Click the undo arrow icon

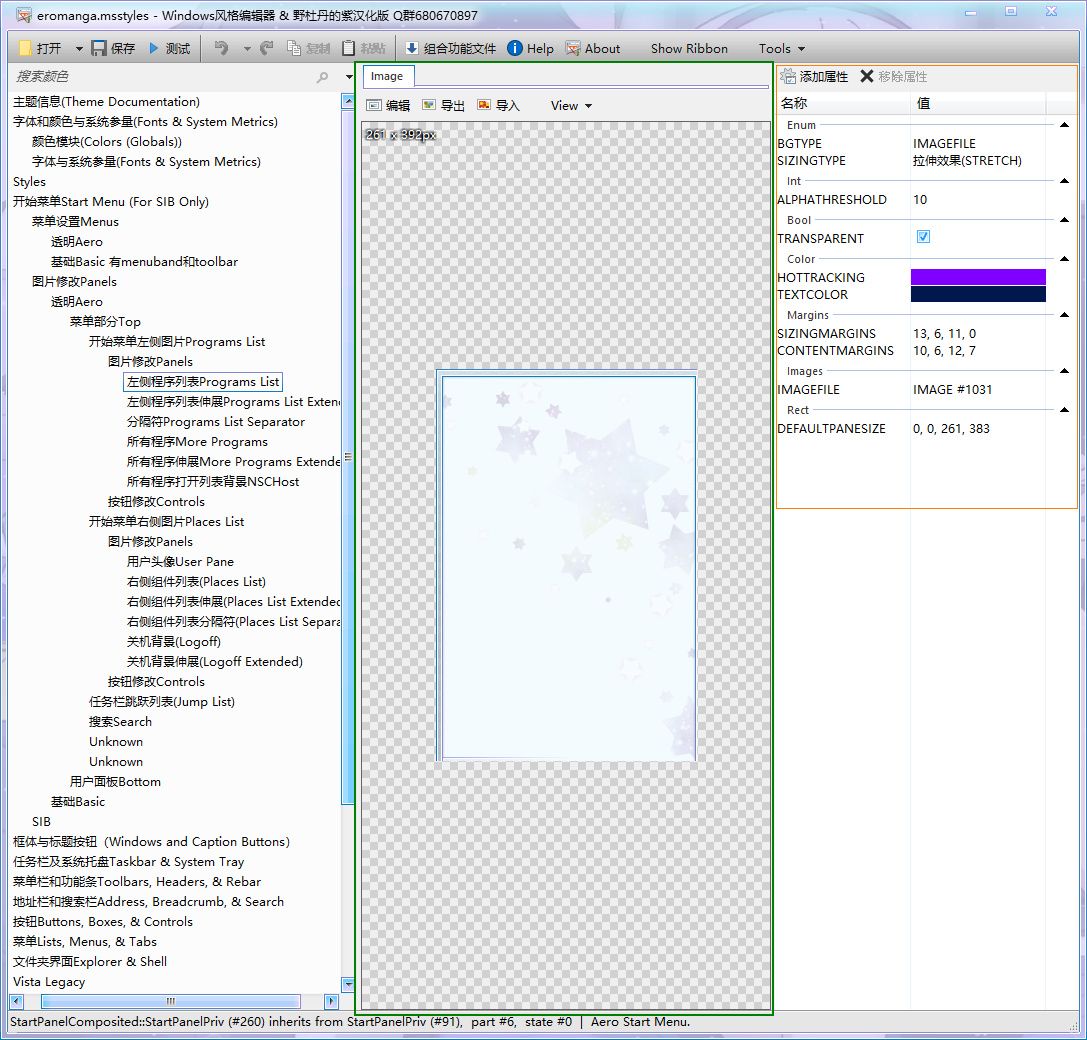221,48
